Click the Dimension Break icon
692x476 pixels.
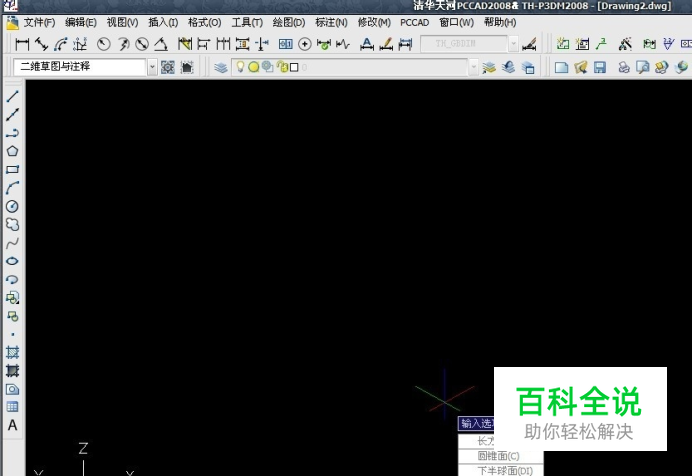[x=262, y=44]
